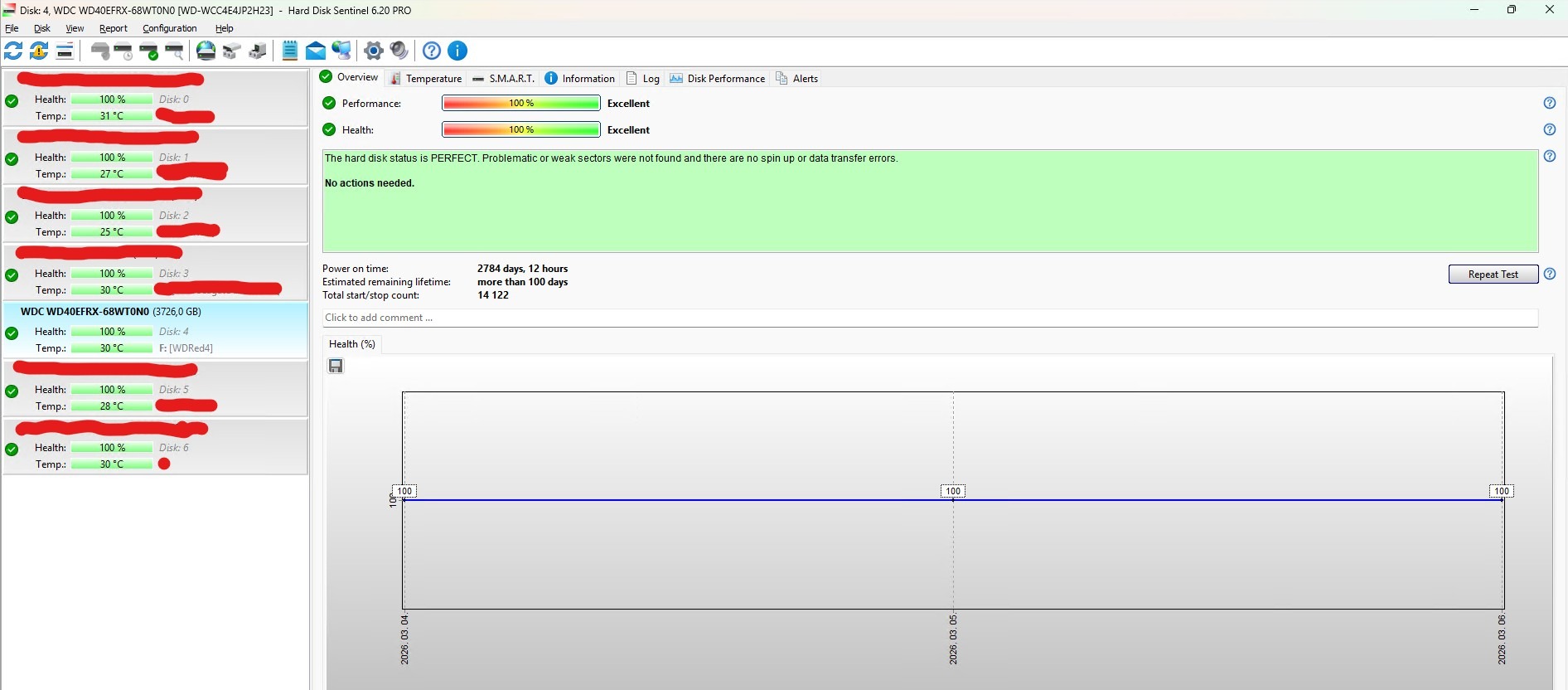The height and width of the screenshot is (690, 1568).
Task: Open the View menu
Action: pyautogui.click(x=75, y=28)
